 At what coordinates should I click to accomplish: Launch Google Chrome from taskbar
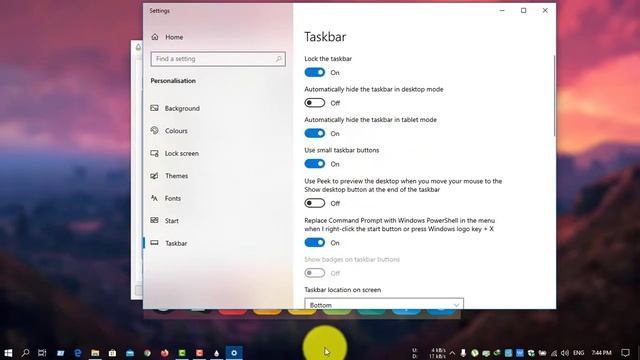click(x=147, y=353)
